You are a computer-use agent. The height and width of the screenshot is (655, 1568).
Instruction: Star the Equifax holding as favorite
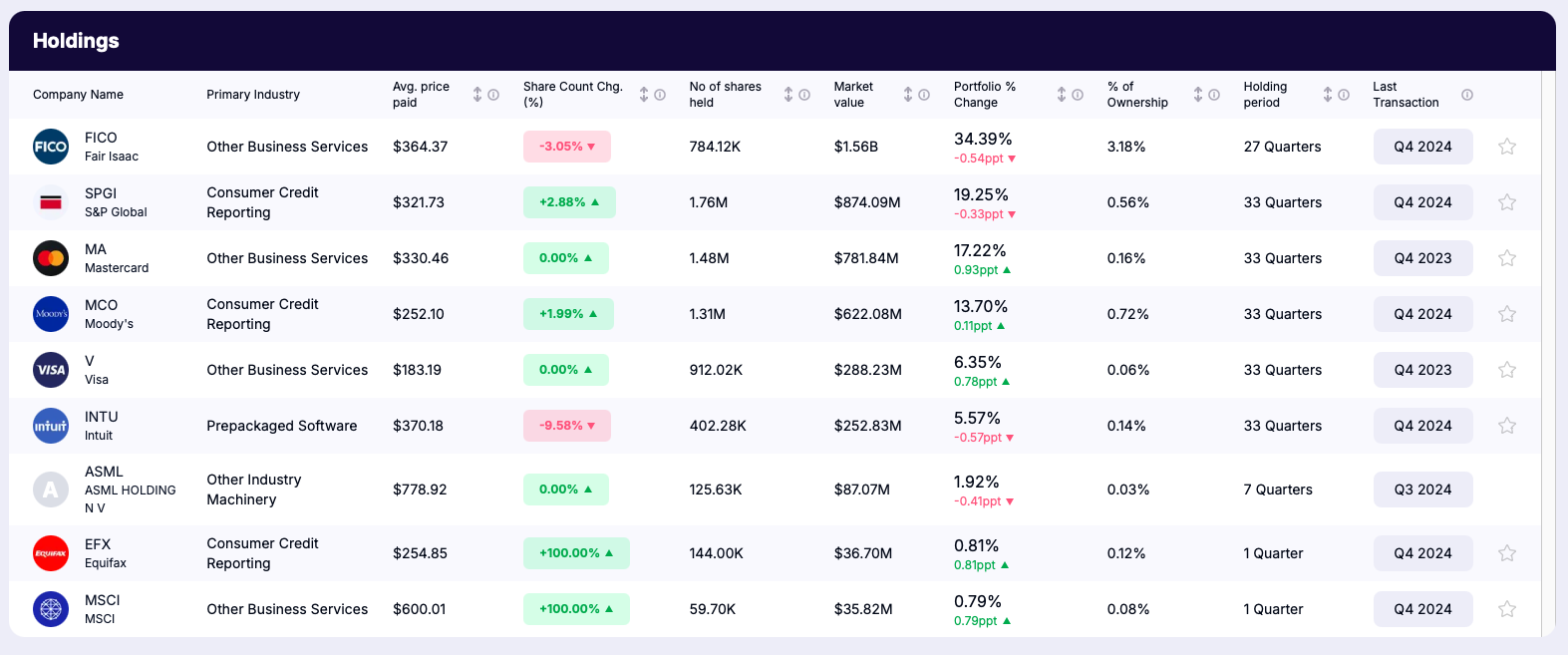pos(1507,553)
